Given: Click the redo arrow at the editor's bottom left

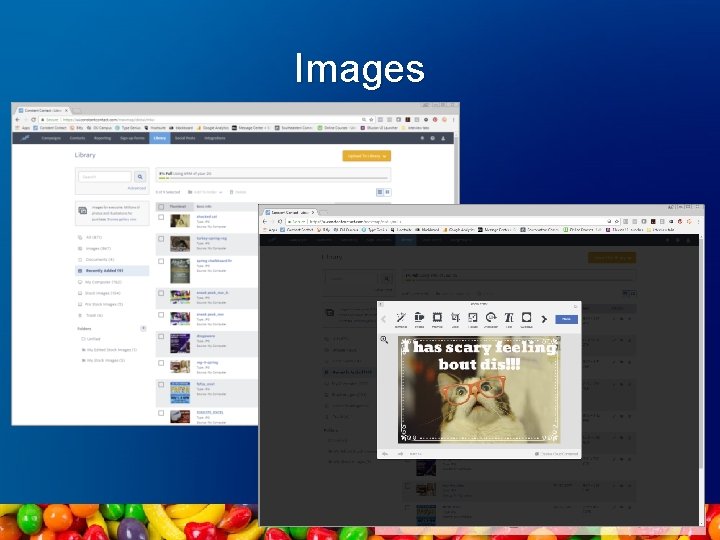Looking at the screenshot, I should click(400, 454).
